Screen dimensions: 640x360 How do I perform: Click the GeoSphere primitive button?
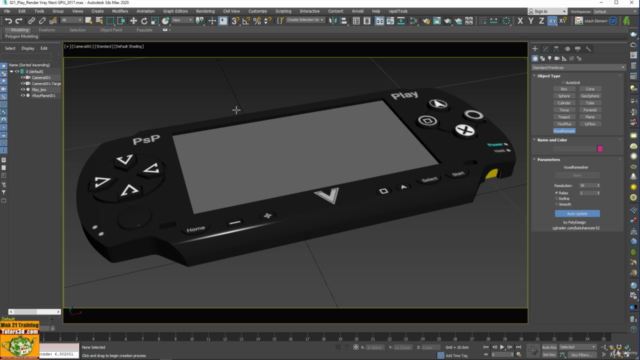590,96
